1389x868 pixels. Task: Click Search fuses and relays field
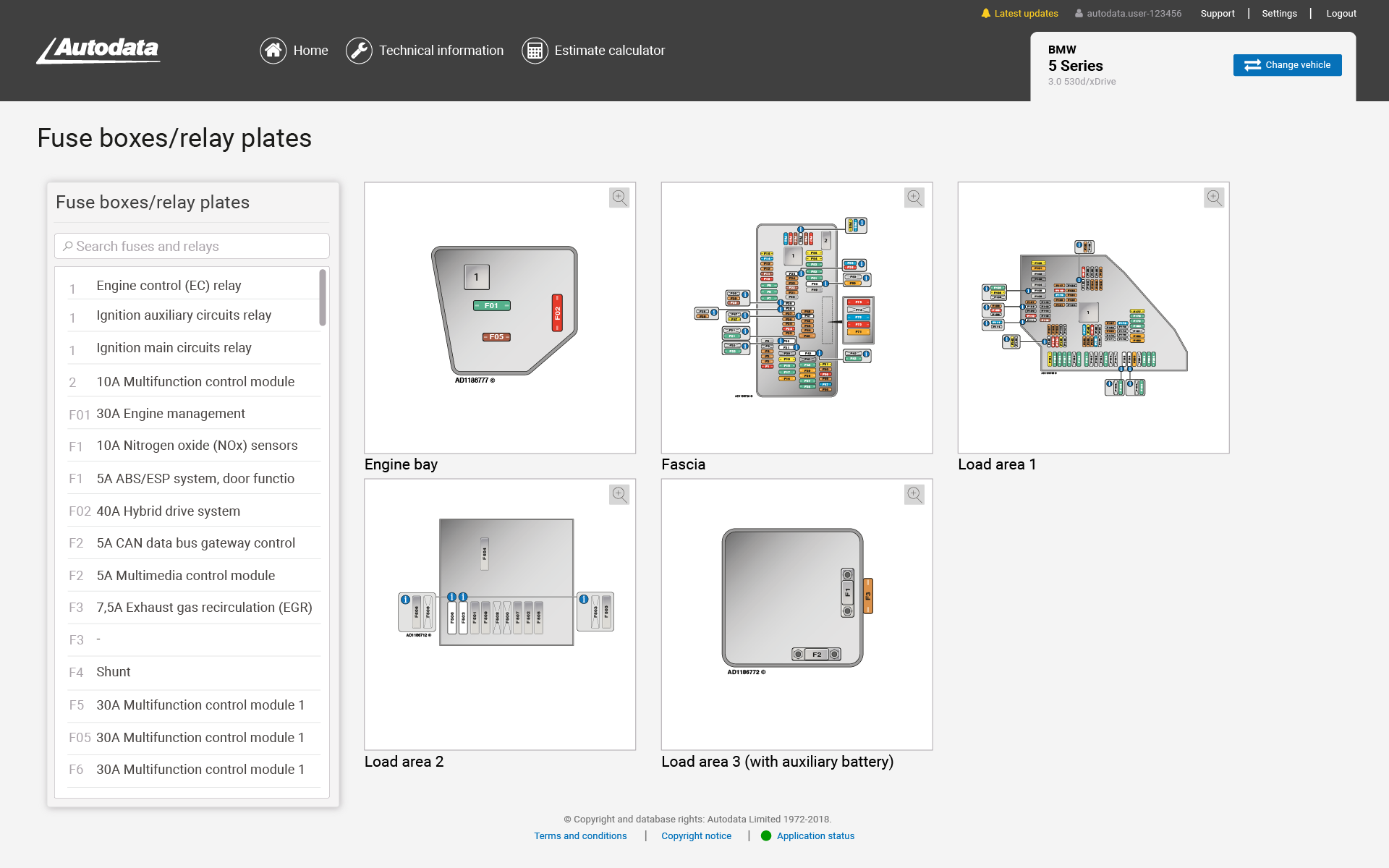(192, 247)
